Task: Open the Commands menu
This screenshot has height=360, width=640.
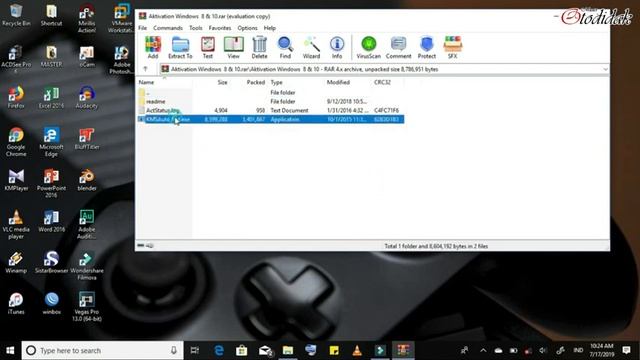Action: click(x=168, y=28)
